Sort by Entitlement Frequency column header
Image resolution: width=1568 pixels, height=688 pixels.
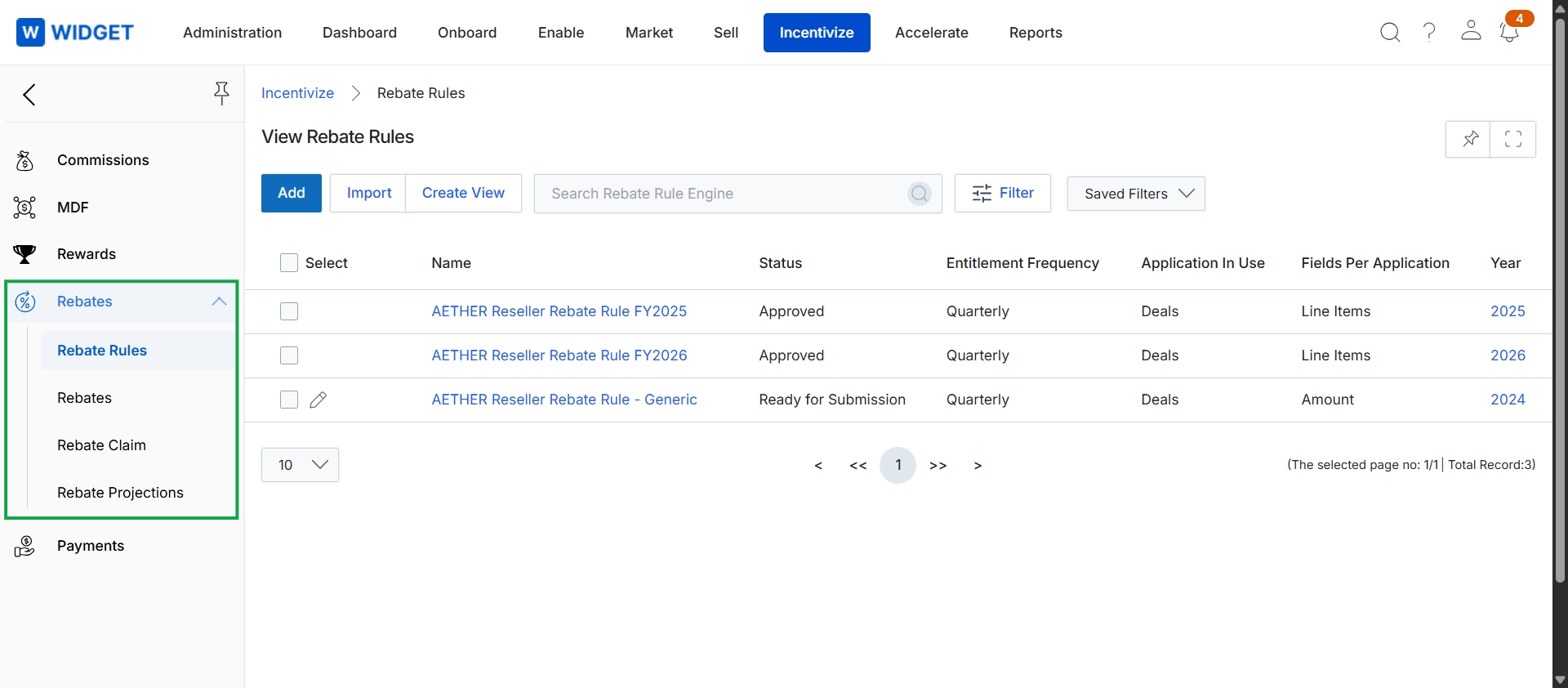[x=1022, y=263]
